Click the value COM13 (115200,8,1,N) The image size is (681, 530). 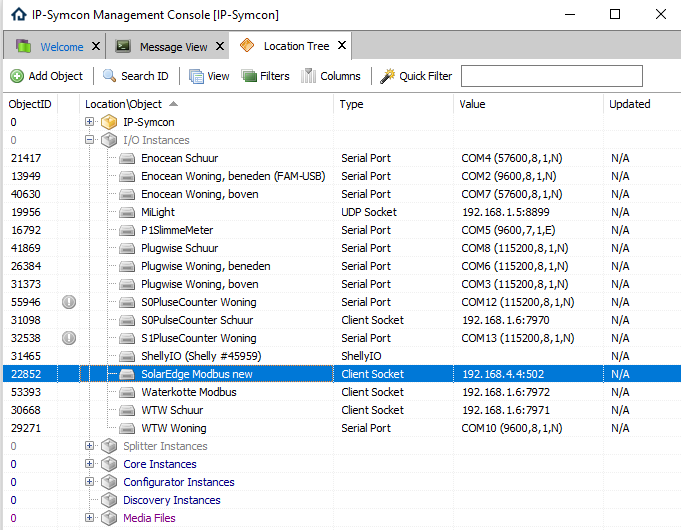518,338
